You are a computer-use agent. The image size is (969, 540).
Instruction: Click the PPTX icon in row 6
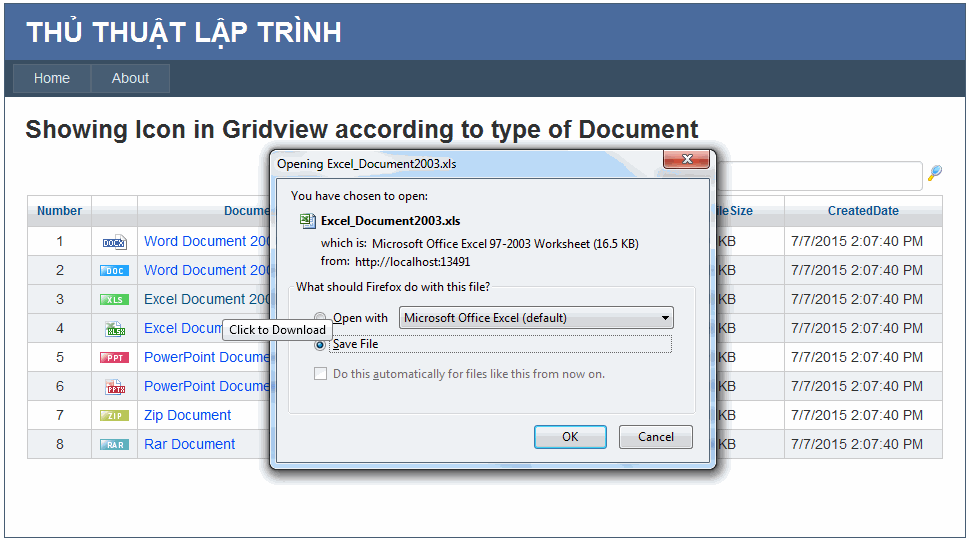(115, 387)
